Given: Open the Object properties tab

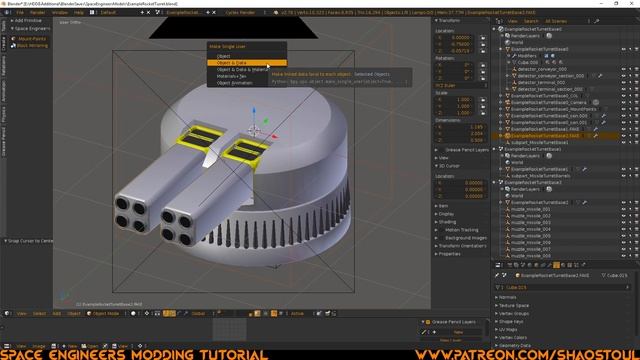Looking at the screenshot, I should (536, 265).
